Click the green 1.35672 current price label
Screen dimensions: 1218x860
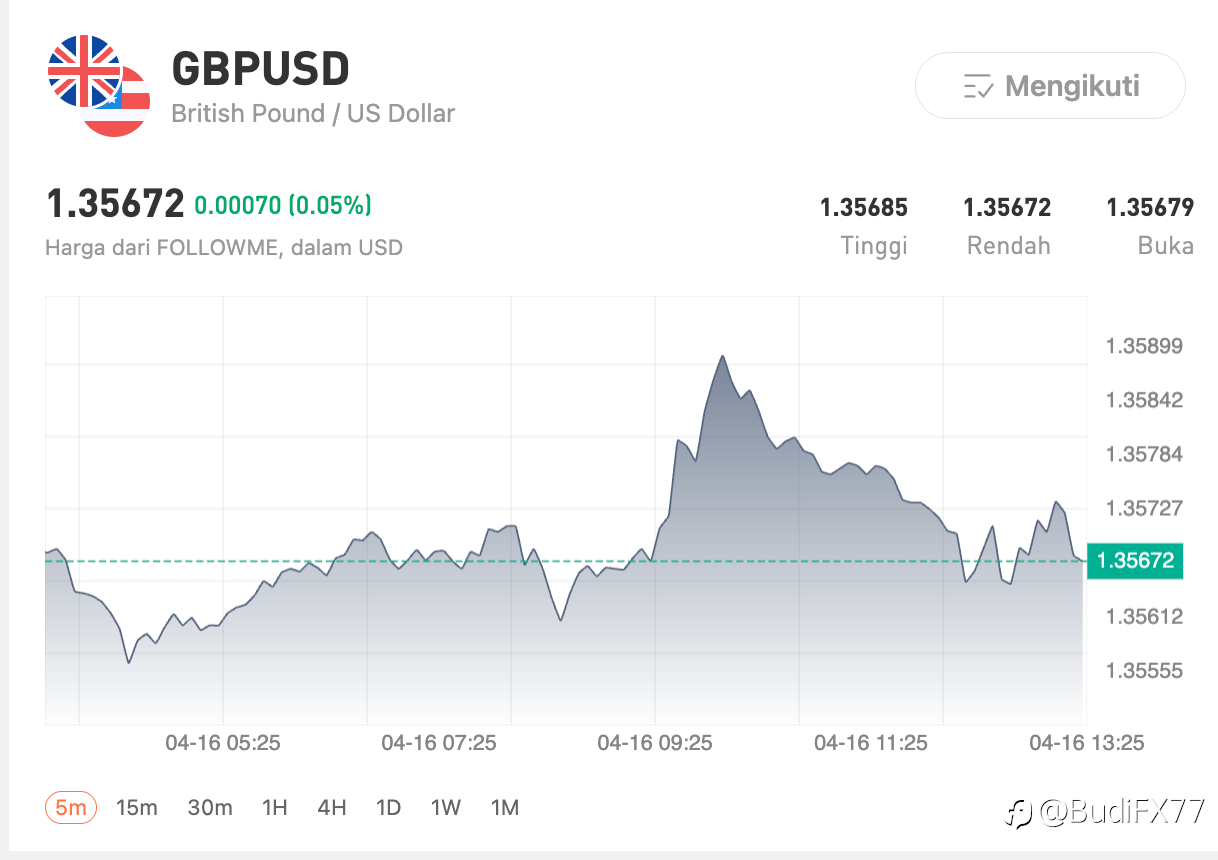[x=1134, y=560]
